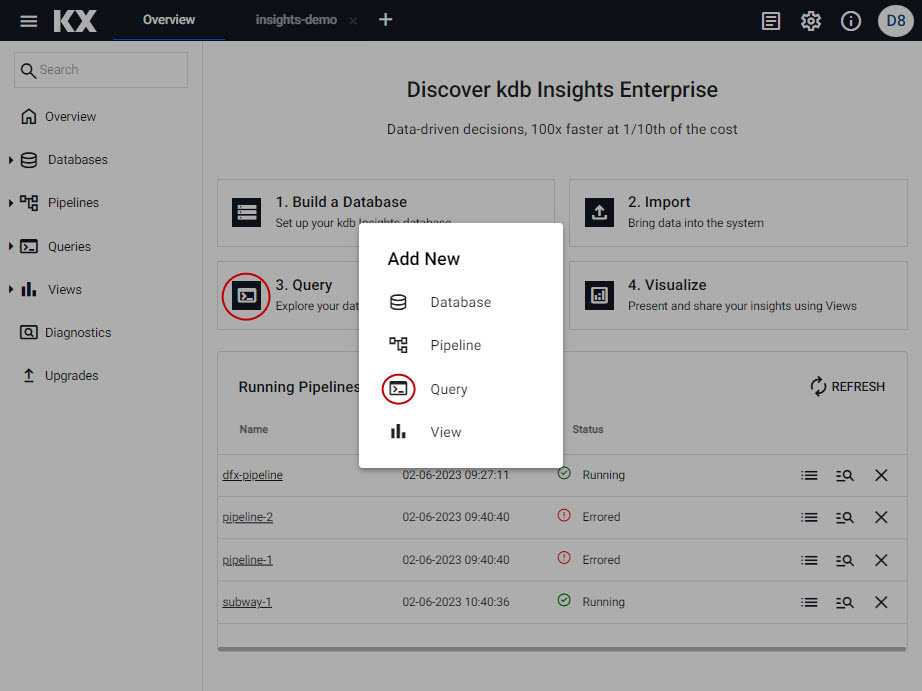This screenshot has width=922, height=691.
Task: Teardown pipeline-2 with the X icon
Action: click(x=881, y=518)
